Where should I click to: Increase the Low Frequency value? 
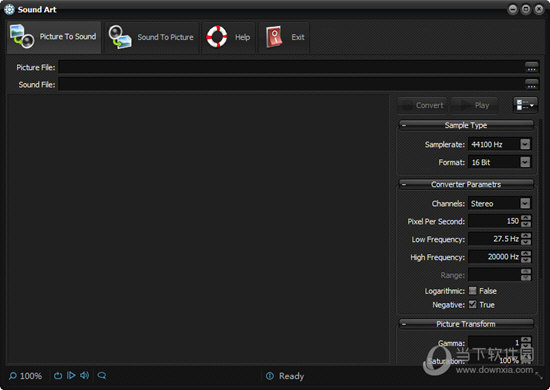tap(526, 236)
